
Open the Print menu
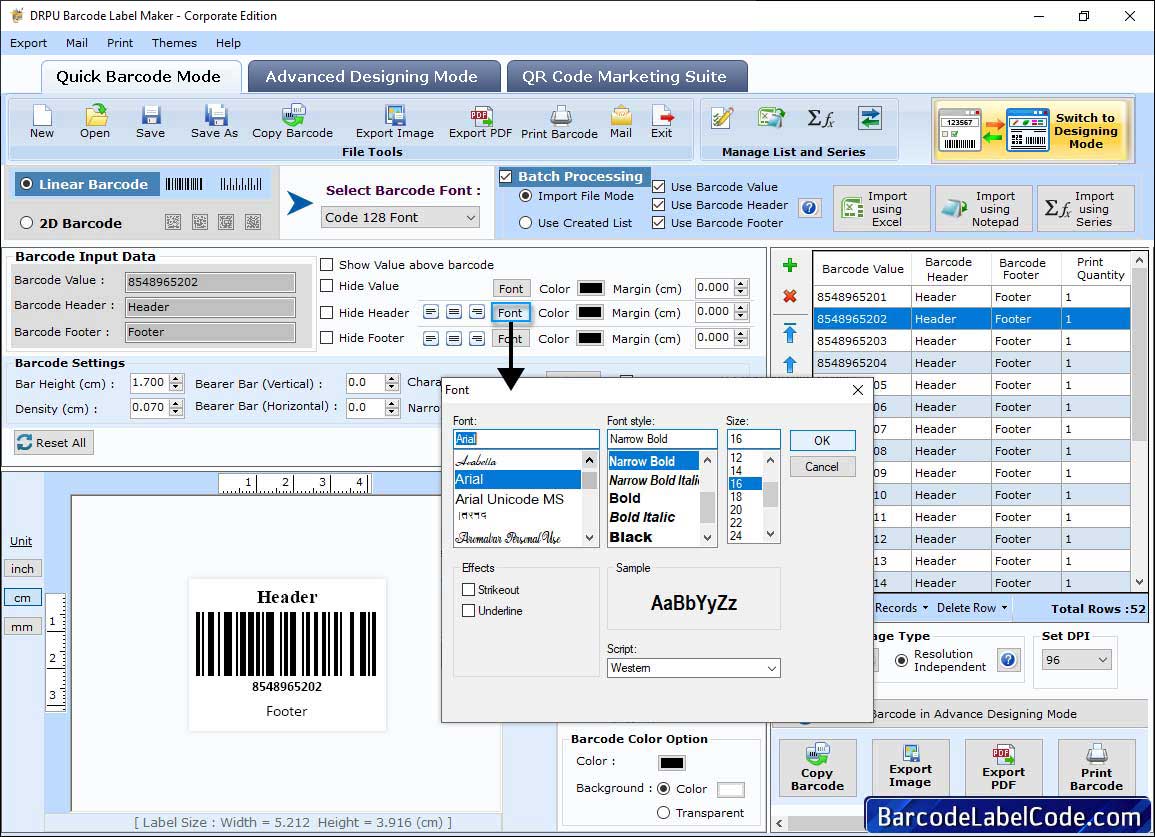pyautogui.click(x=120, y=43)
